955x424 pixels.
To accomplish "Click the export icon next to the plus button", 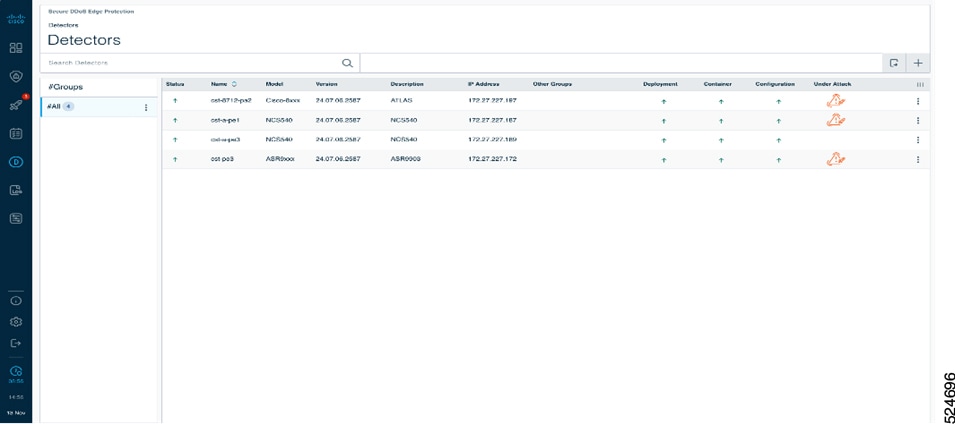I will (x=893, y=63).
